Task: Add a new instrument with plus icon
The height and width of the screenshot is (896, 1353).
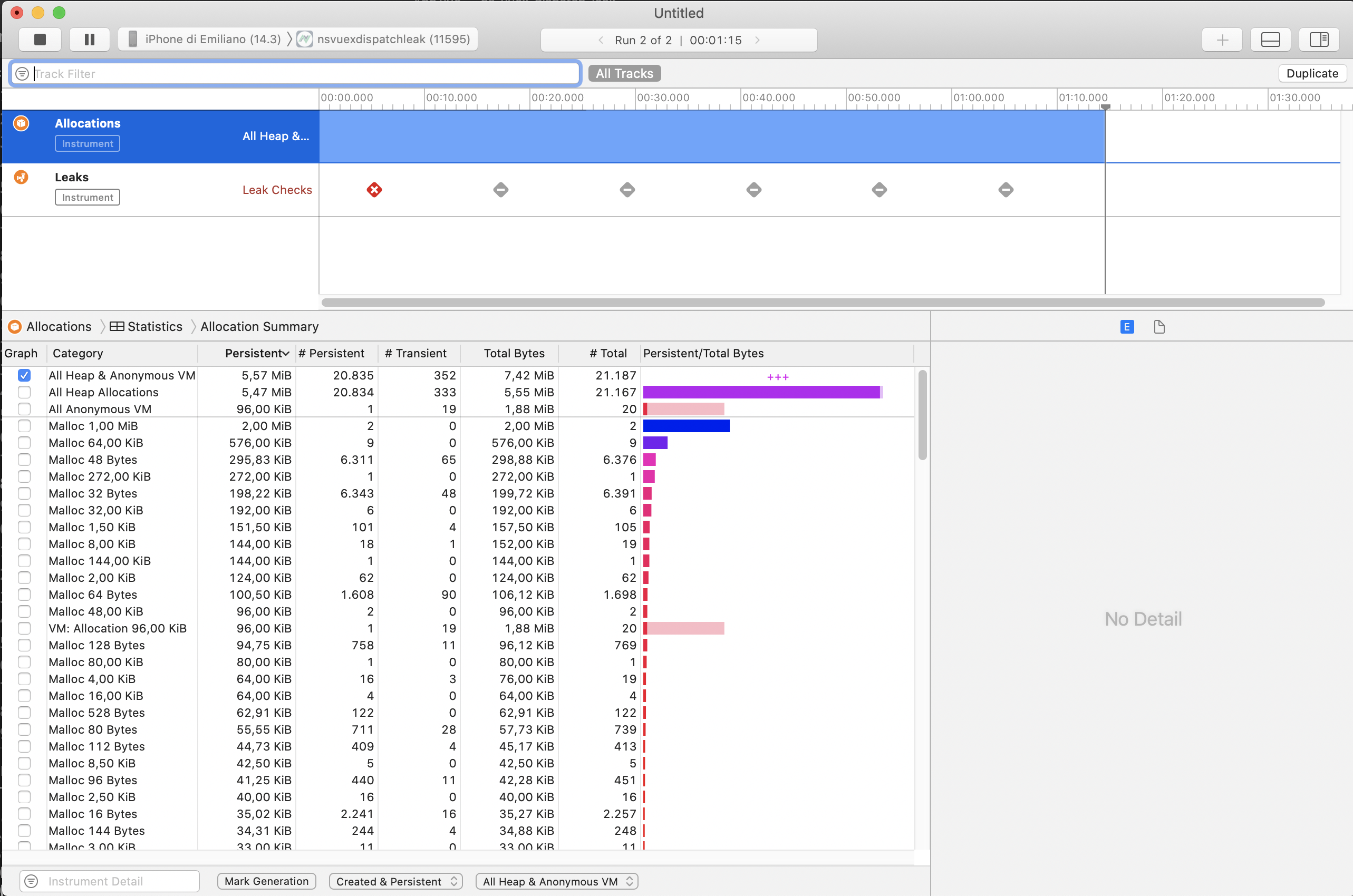Action: coord(1222,40)
